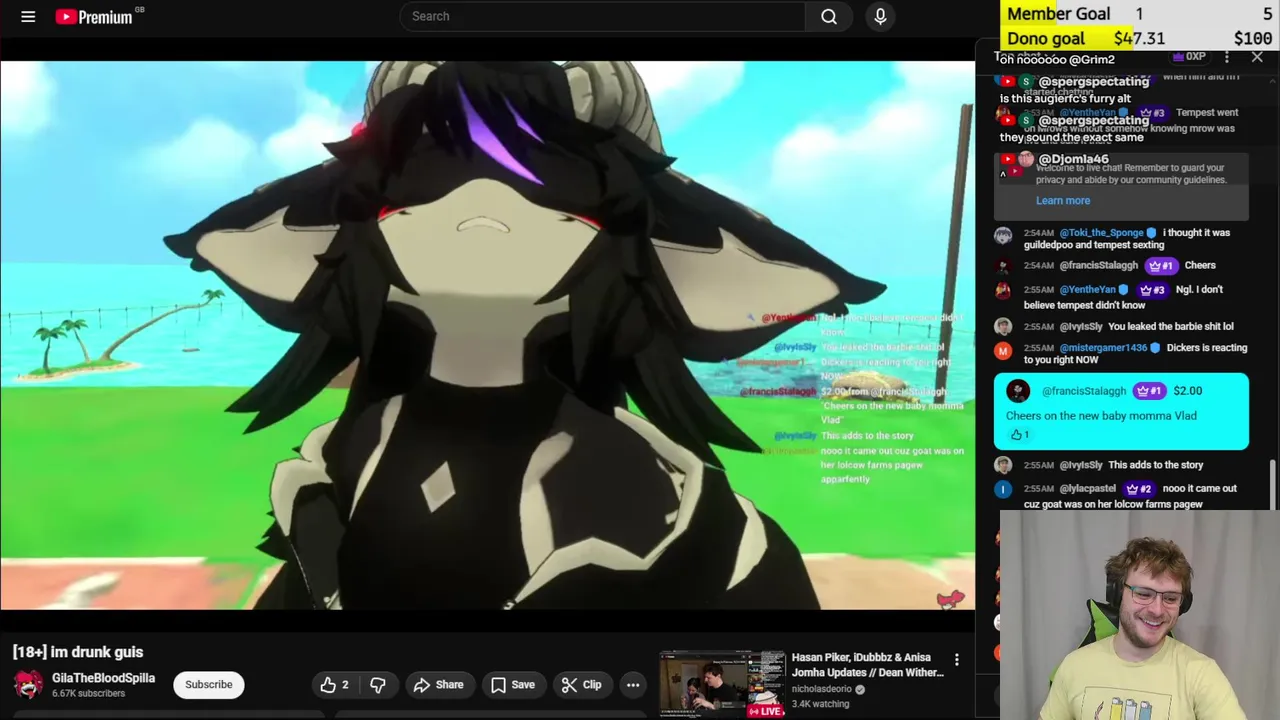
Task: Open the live chat three-dot options
Action: click(1227, 57)
